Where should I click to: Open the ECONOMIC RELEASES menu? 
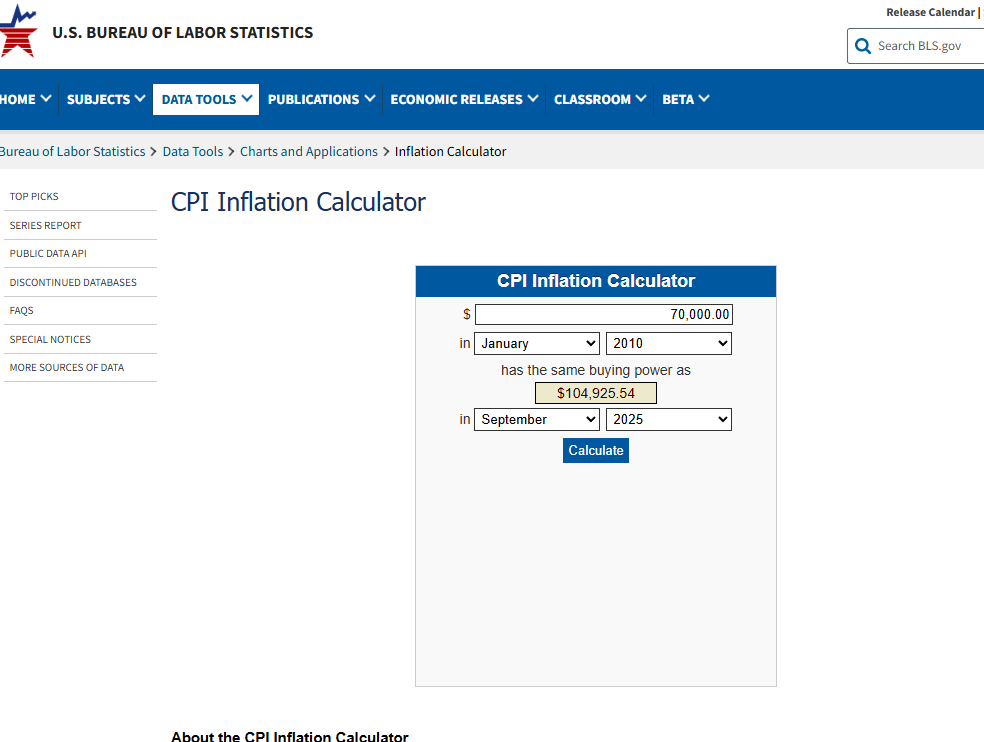pos(464,99)
